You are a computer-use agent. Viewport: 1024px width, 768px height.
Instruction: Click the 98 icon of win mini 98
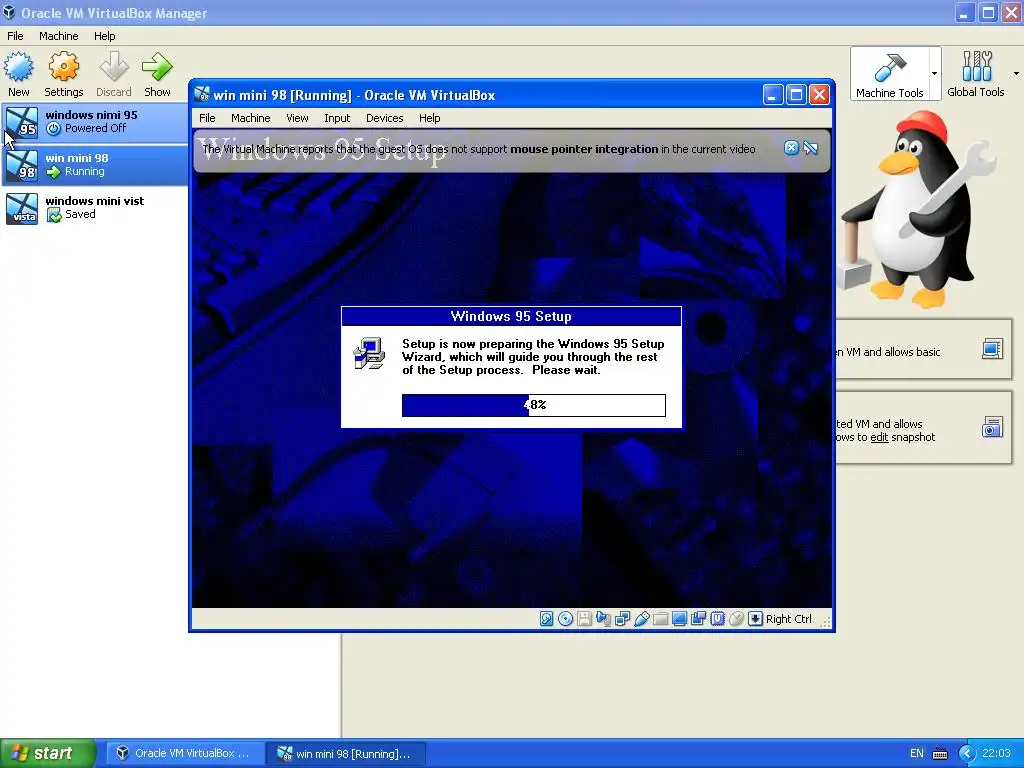[22, 166]
